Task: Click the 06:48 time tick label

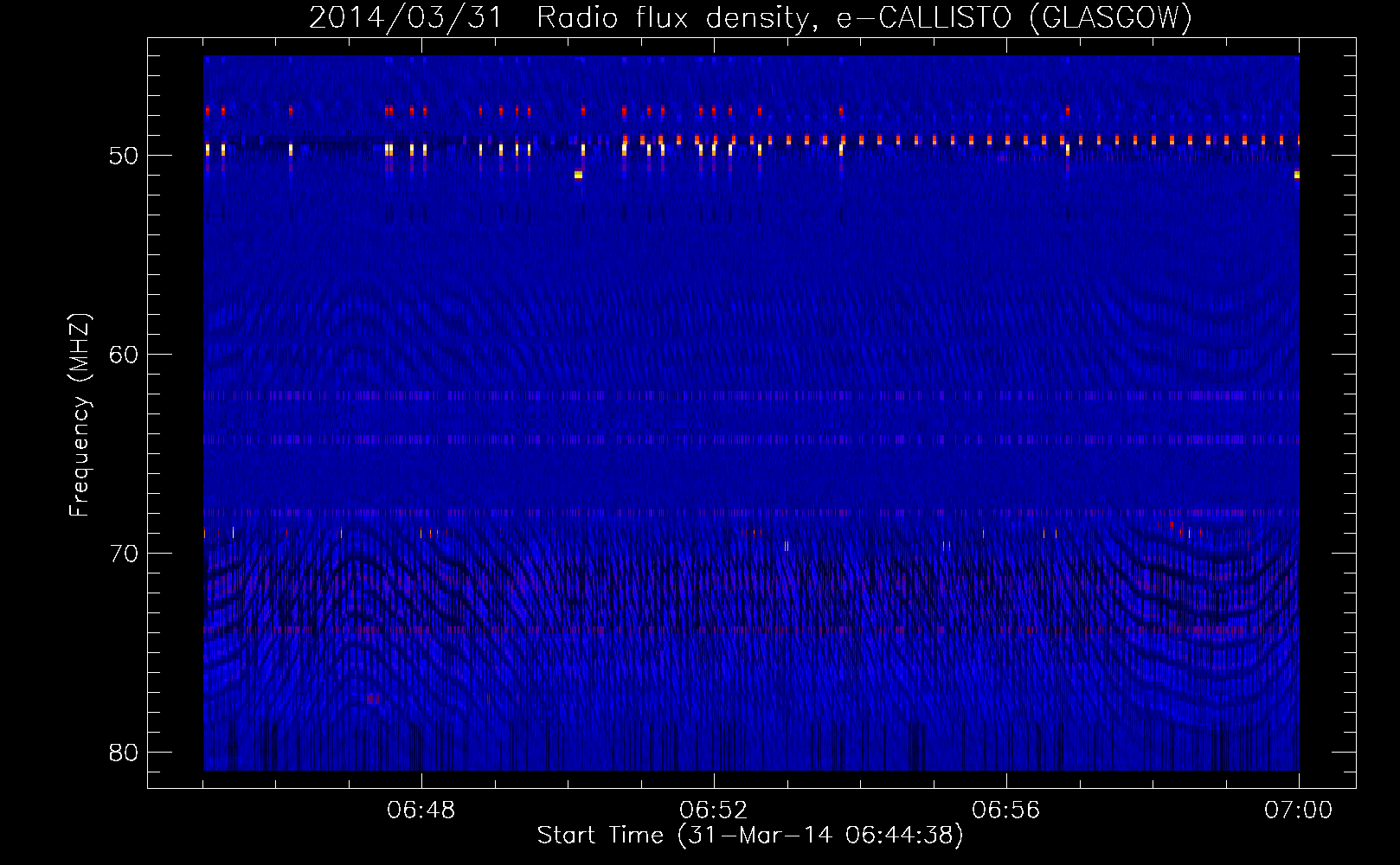Action: point(421,811)
